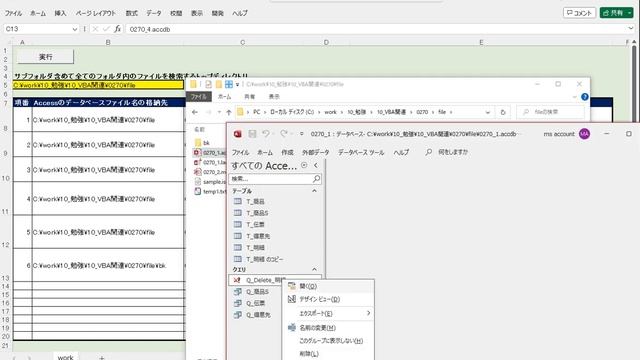This screenshot has width=640, height=360.
Task: Open Access ファイル tab
Action: pos(240,152)
